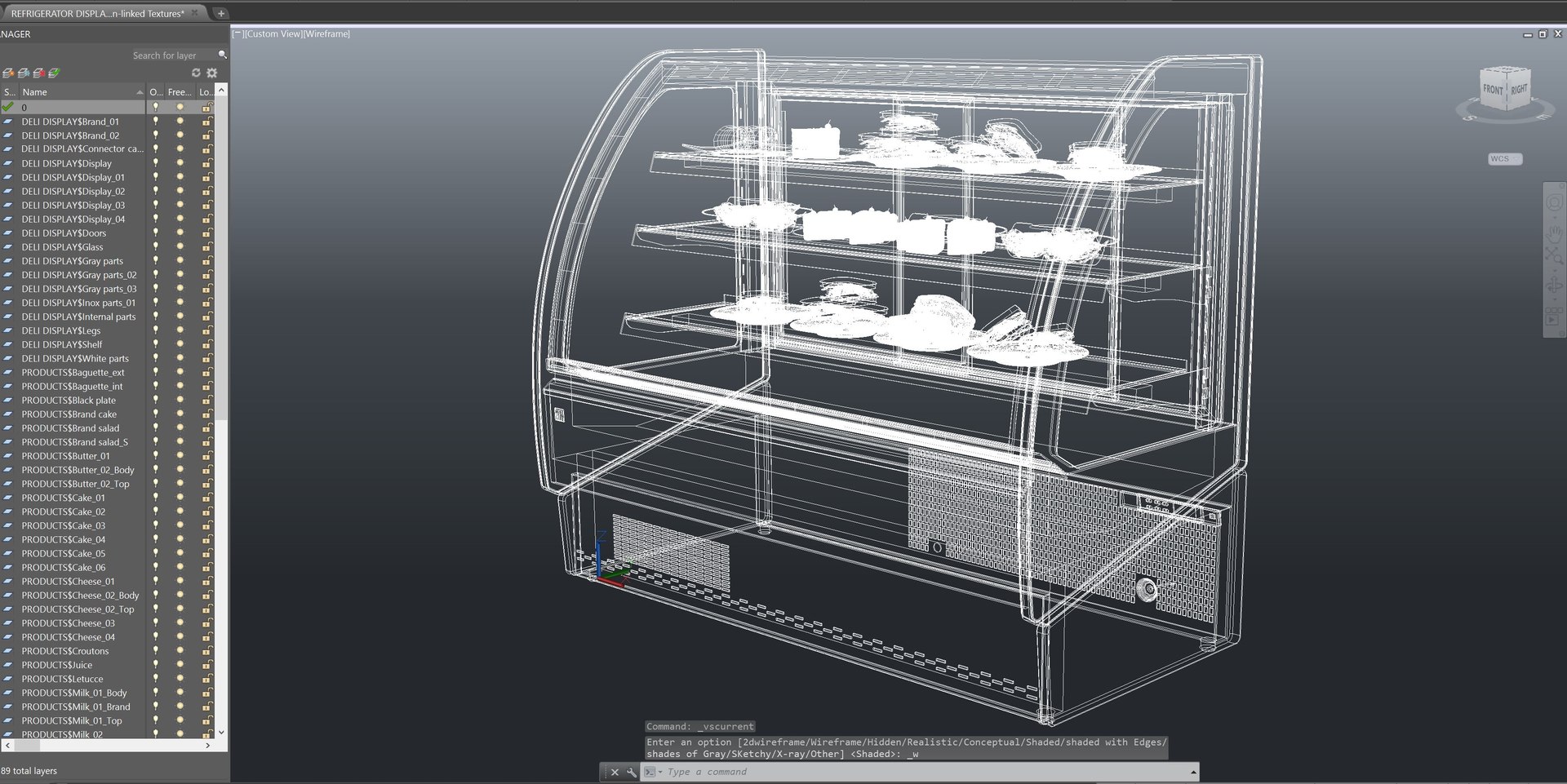Freeze the PRODUCTS$Juice layer

[180, 665]
